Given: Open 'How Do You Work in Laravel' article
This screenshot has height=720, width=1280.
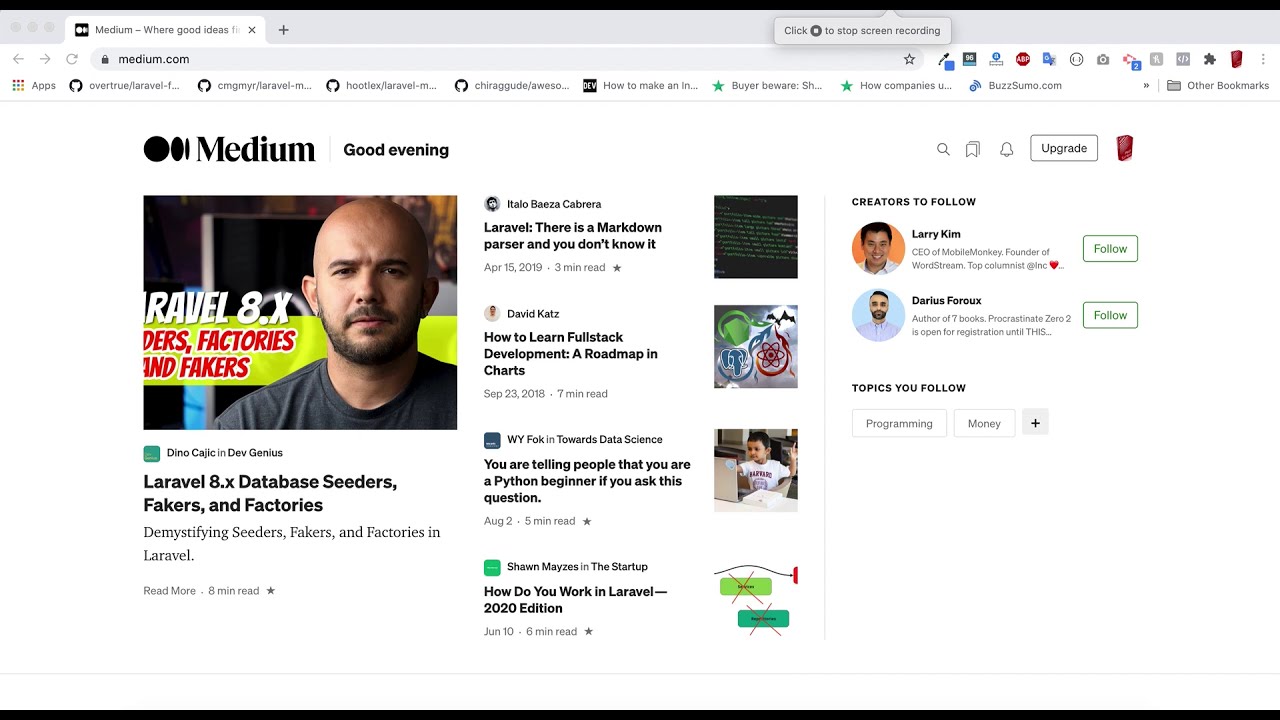Looking at the screenshot, I should tap(575, 600).
